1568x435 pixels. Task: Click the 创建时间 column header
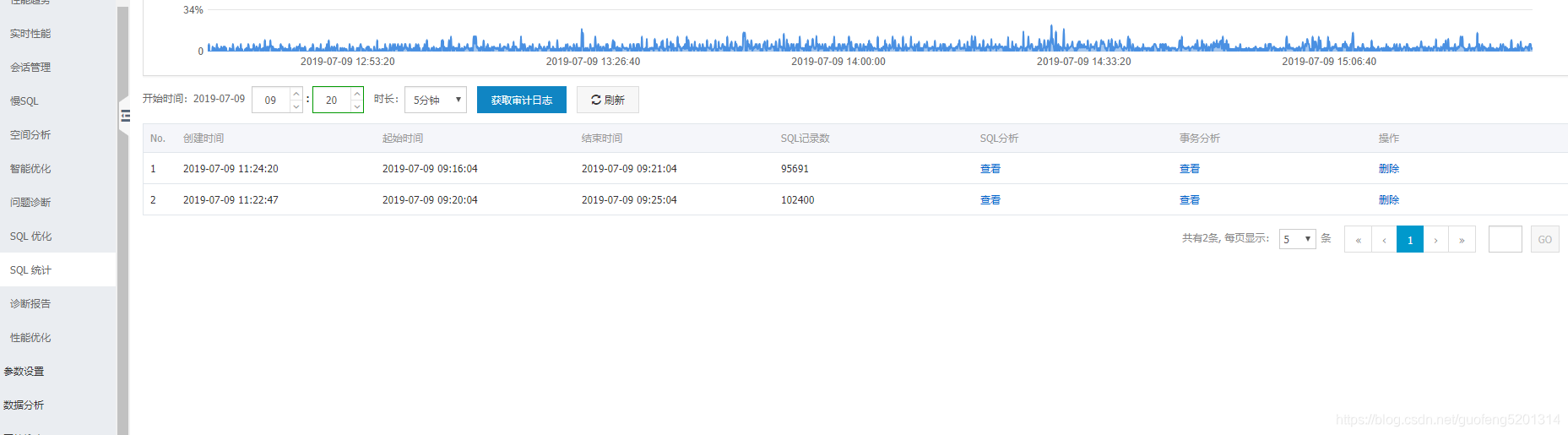[x=203, y=139]
